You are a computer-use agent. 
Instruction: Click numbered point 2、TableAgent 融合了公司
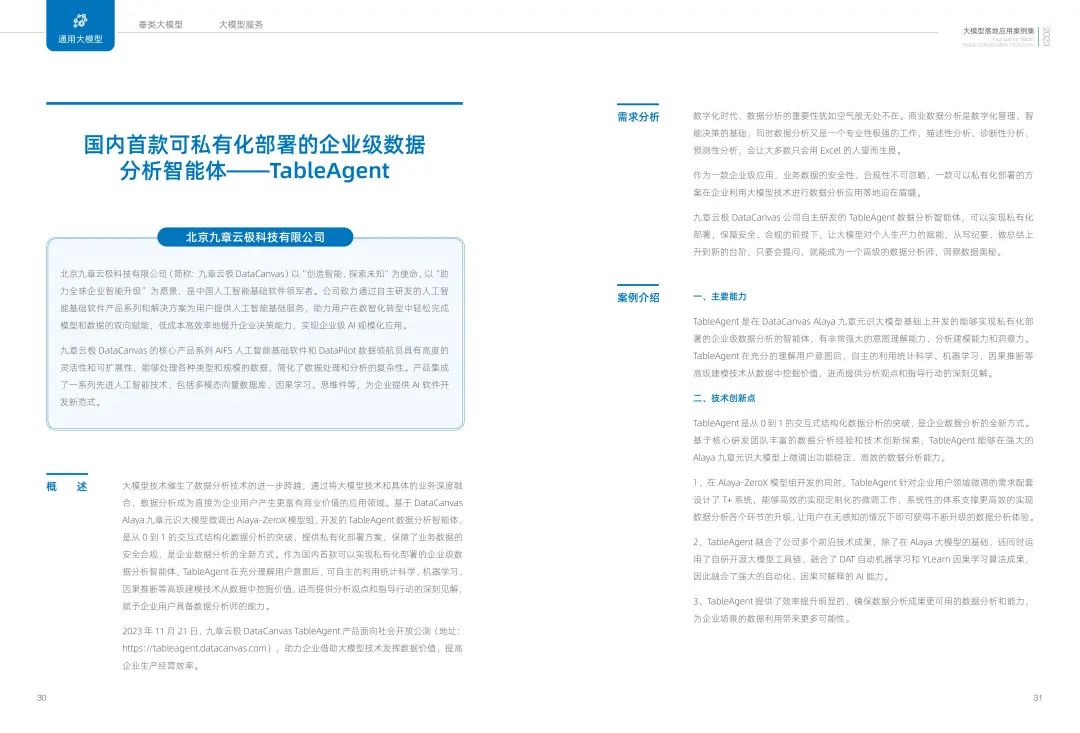click(x=863, y=559)
